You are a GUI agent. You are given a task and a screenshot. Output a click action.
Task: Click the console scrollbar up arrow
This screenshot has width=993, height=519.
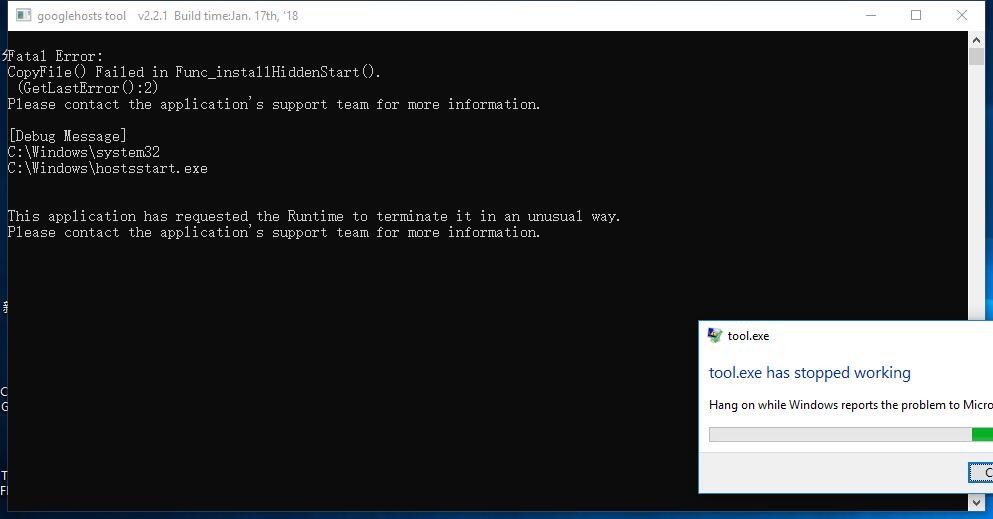click(x=977, y=40)
